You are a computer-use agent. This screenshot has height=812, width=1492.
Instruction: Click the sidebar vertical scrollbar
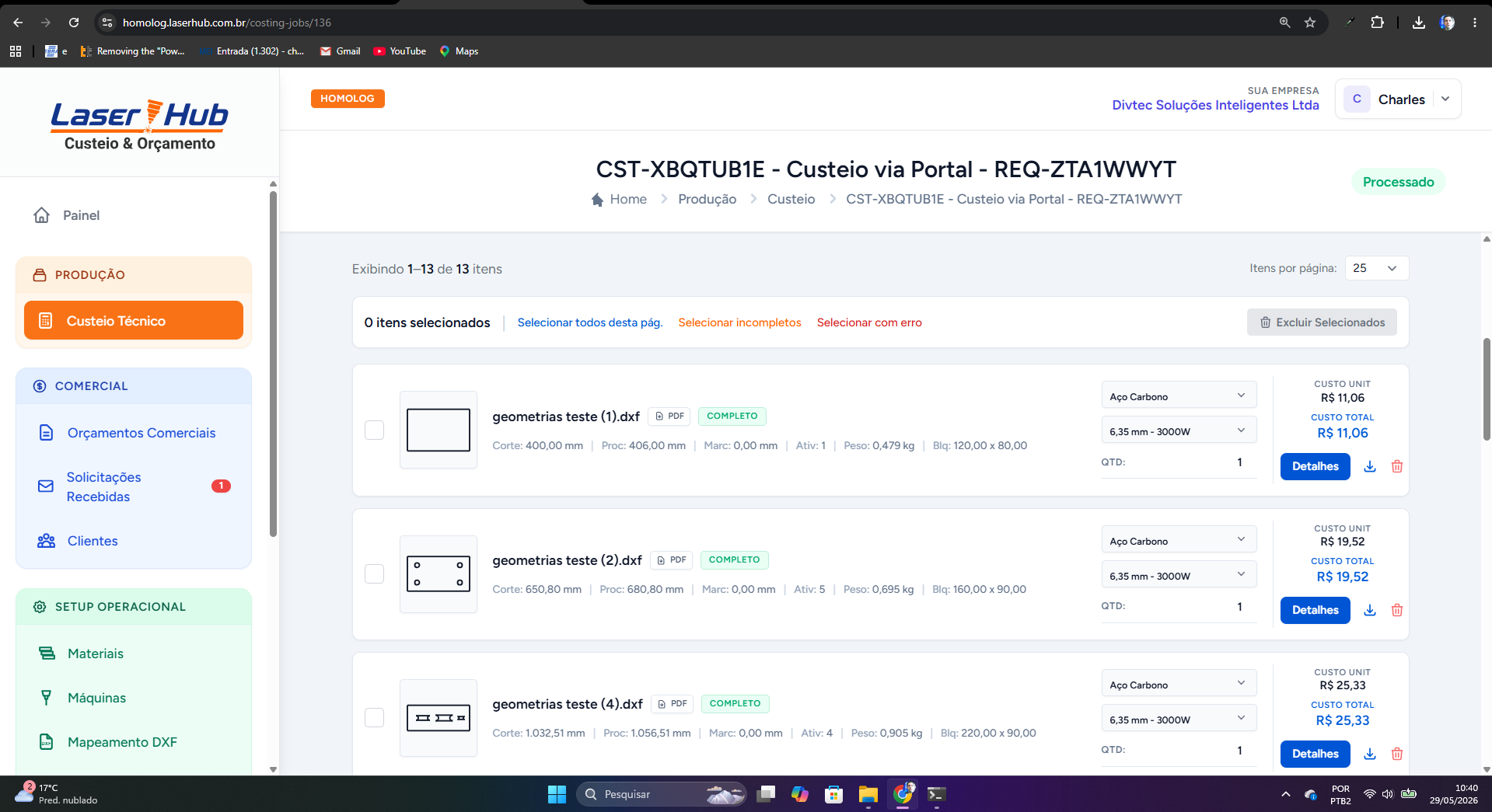[273, 364]
